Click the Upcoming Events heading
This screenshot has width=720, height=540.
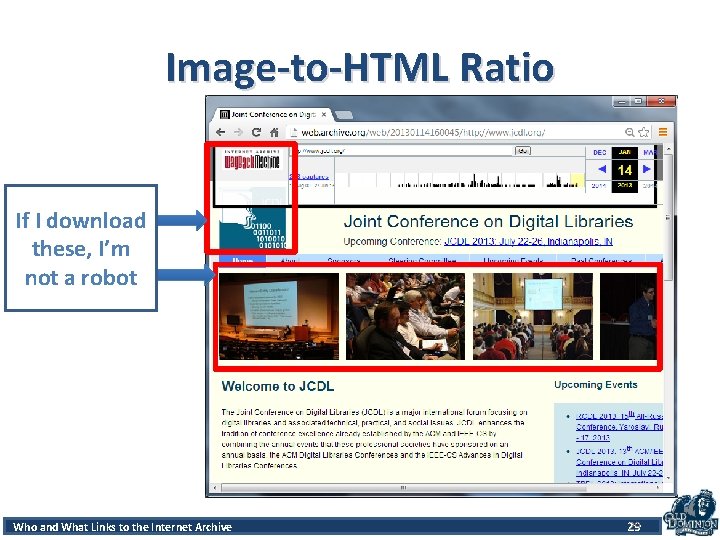coord(596,385)
